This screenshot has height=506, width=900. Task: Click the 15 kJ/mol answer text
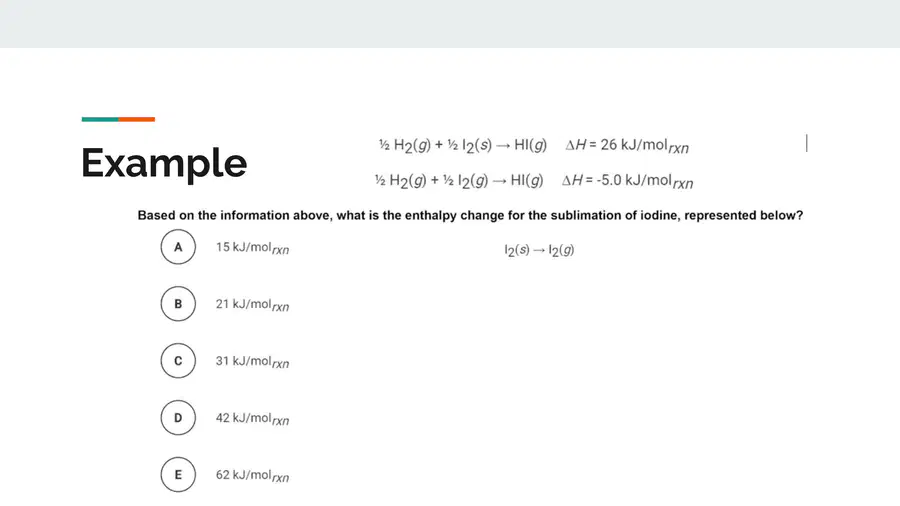pyautogui.click(x=253, y=248)
